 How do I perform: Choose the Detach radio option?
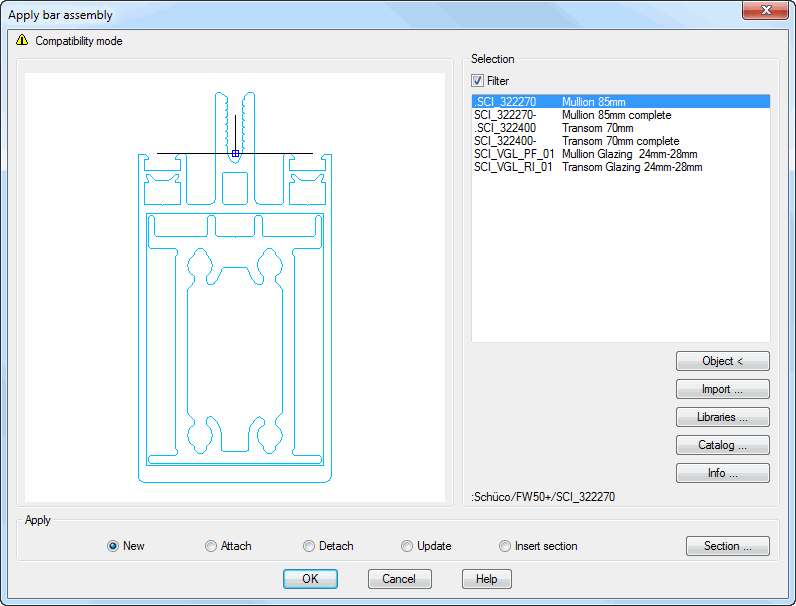pyautogui.click(x=309, y=546)
